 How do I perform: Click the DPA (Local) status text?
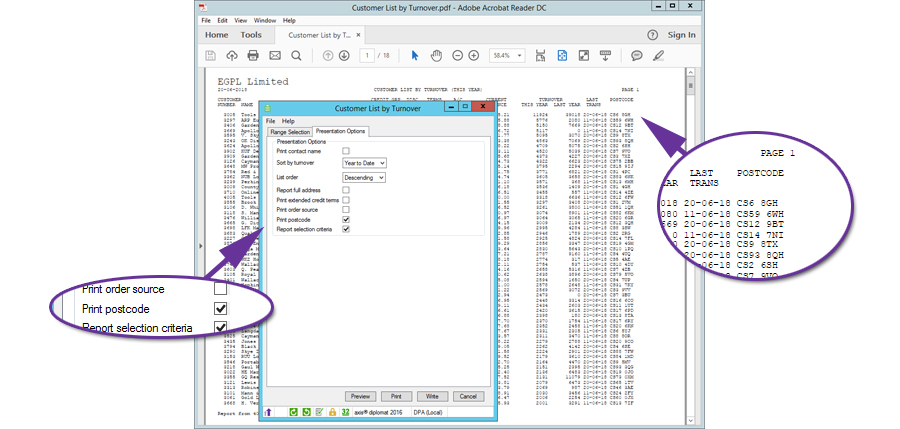point(428,412)
